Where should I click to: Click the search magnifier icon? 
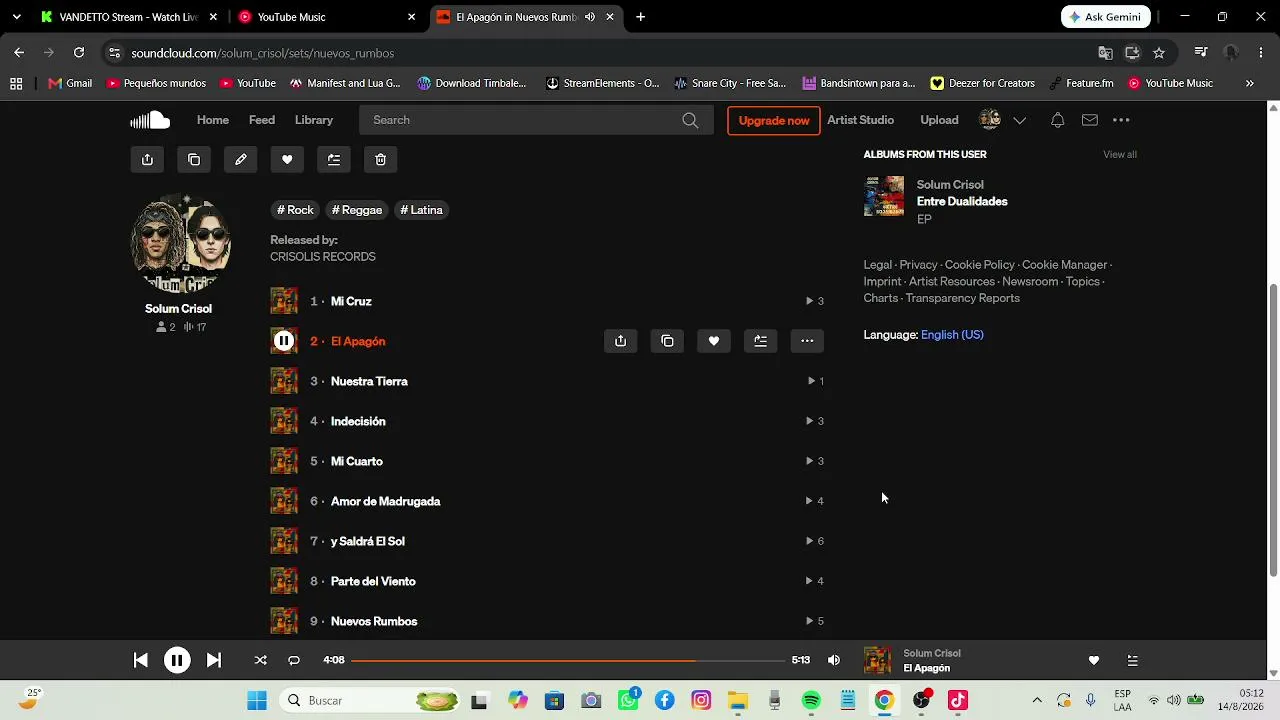coord(690,120)
